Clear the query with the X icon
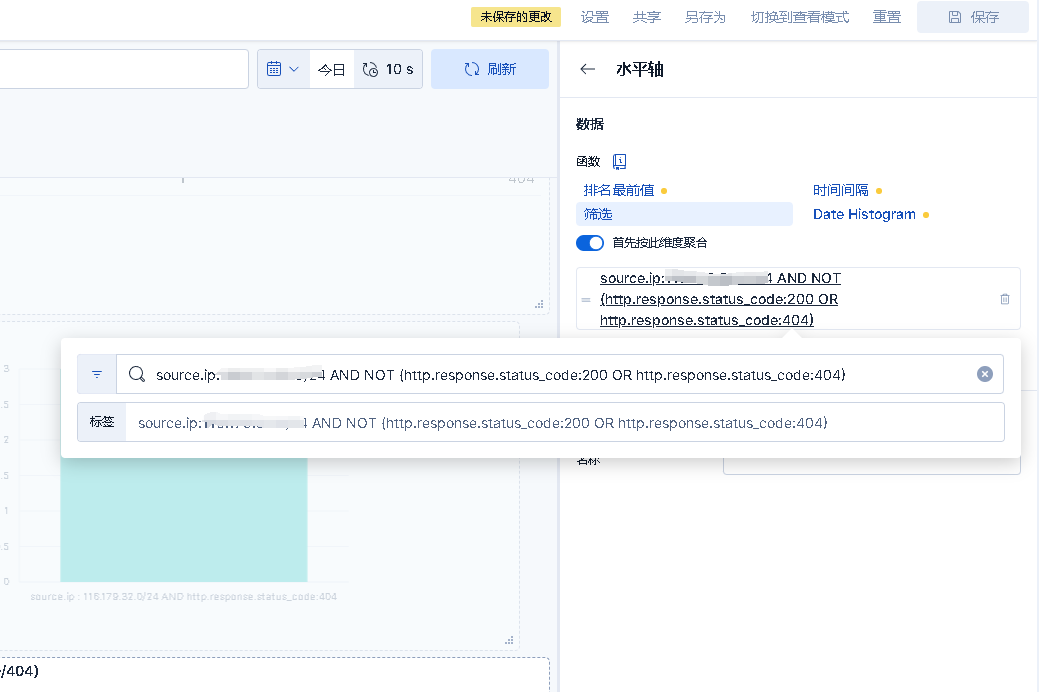Viewport: 1039px width, 692px height. tap(985, 374)
